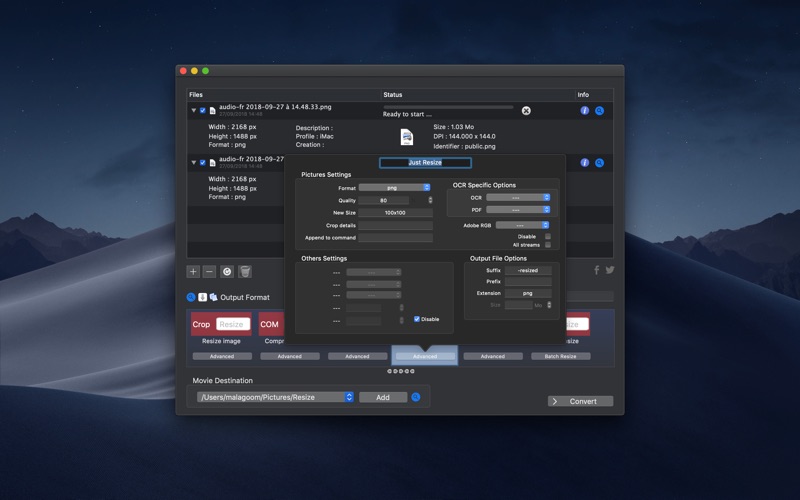Uncheck the second audio-fr file checkbox
Viewport: 800px width, 500px height.
(x=203, y=162)
